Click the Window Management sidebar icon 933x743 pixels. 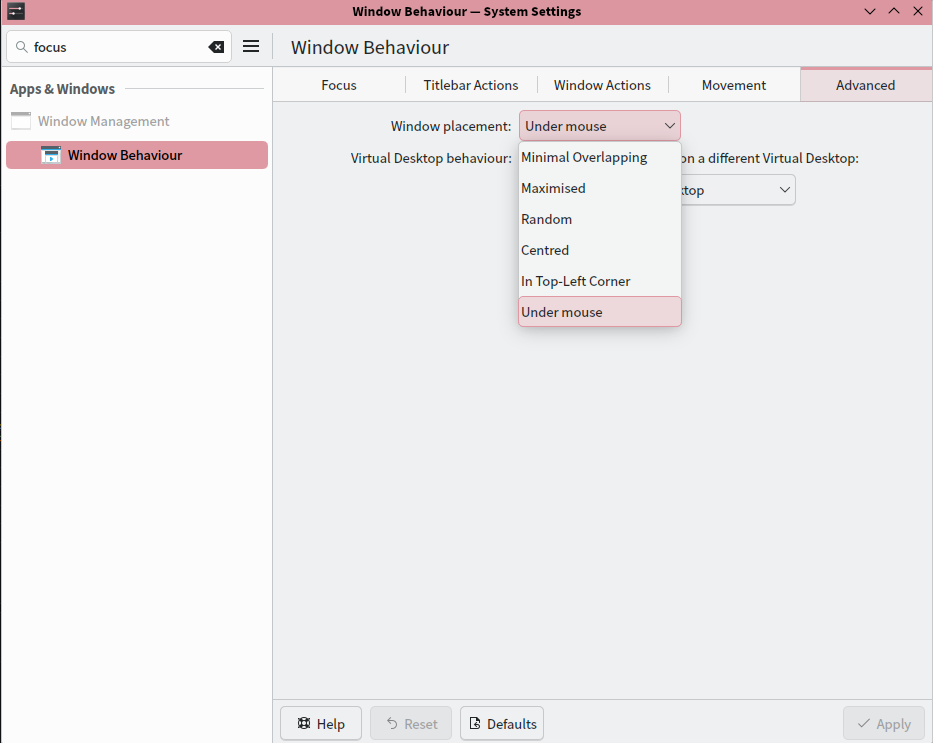pos(21,121)
